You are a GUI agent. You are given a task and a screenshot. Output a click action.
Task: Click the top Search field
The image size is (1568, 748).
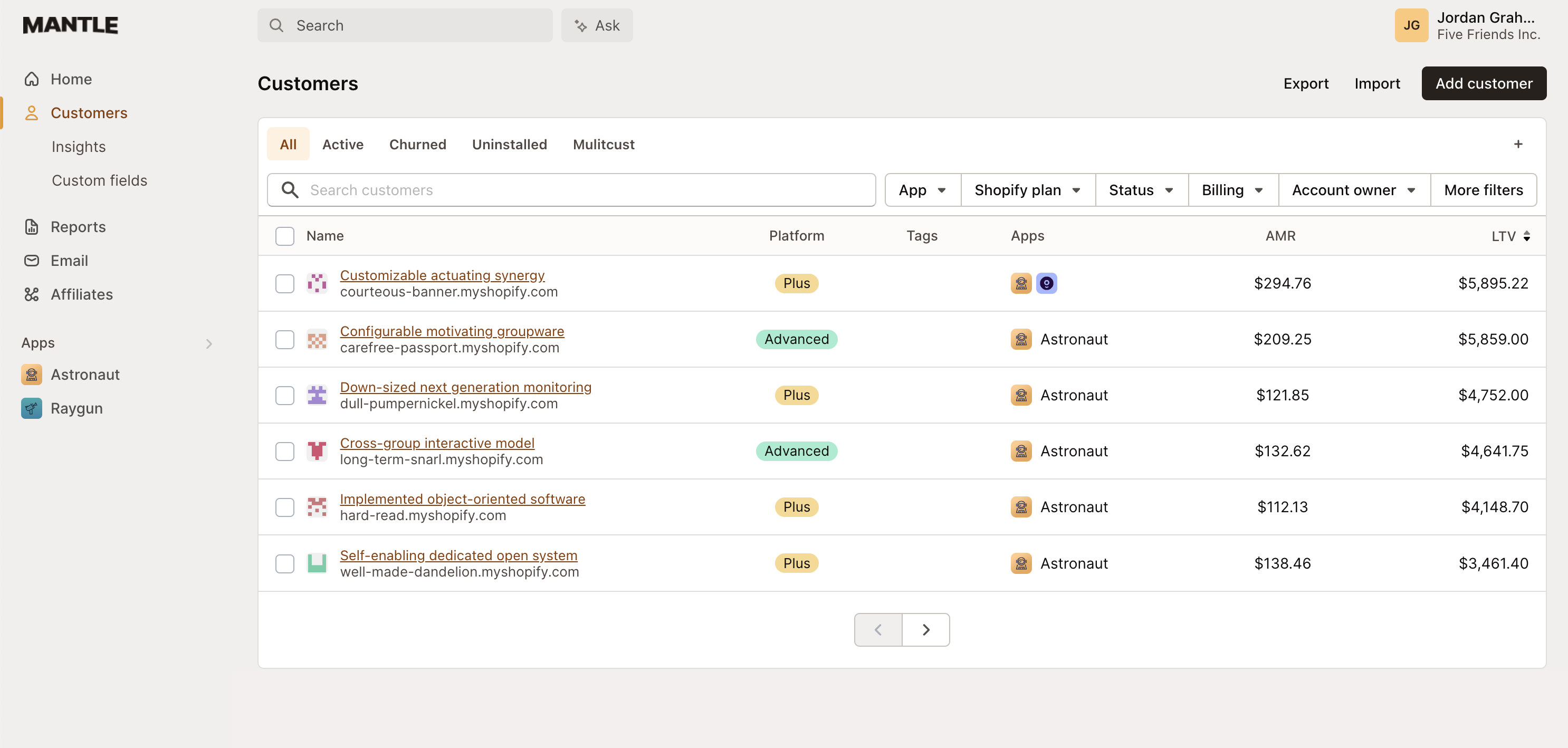(x=405, y=25)
